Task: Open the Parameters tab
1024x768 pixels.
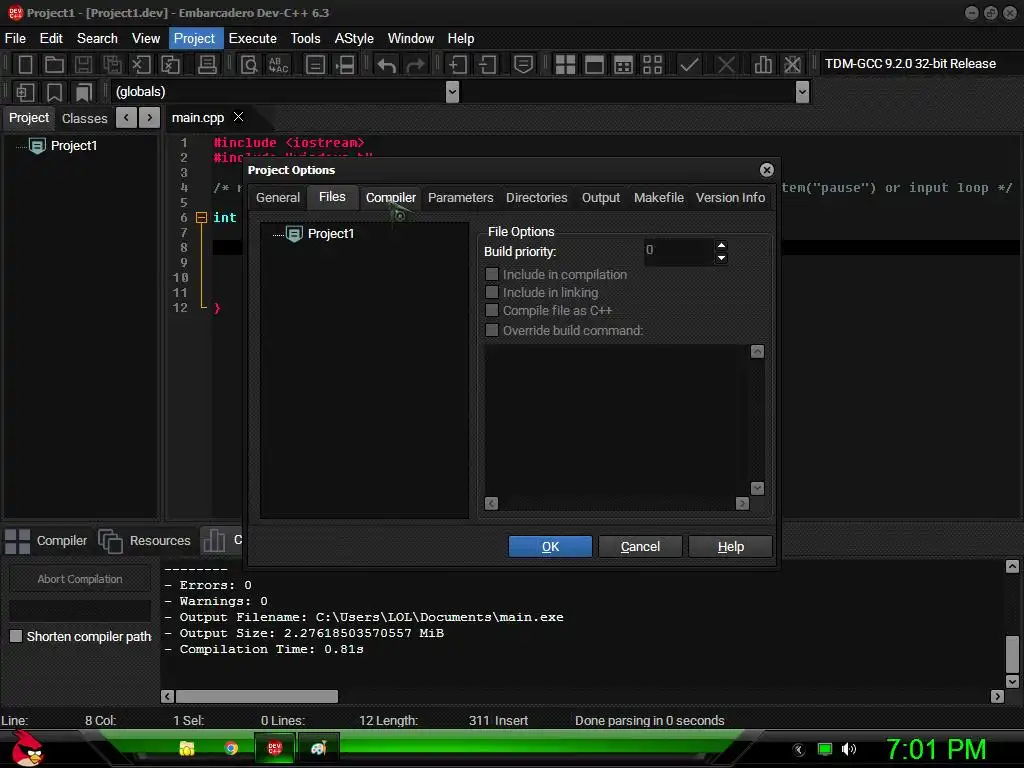Action: [460, 197]
